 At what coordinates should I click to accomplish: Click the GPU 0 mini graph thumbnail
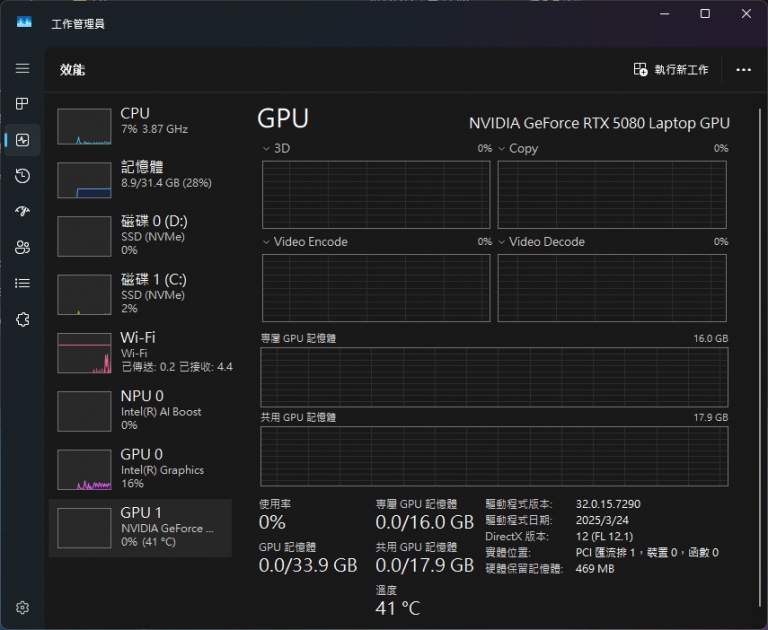tap(84, 470)
